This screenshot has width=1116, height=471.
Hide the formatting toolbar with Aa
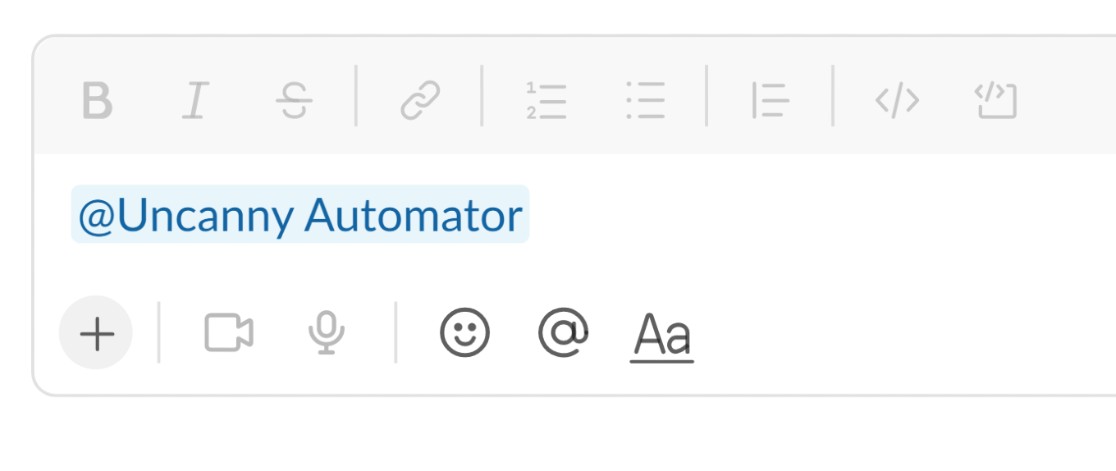coord(662,336)
